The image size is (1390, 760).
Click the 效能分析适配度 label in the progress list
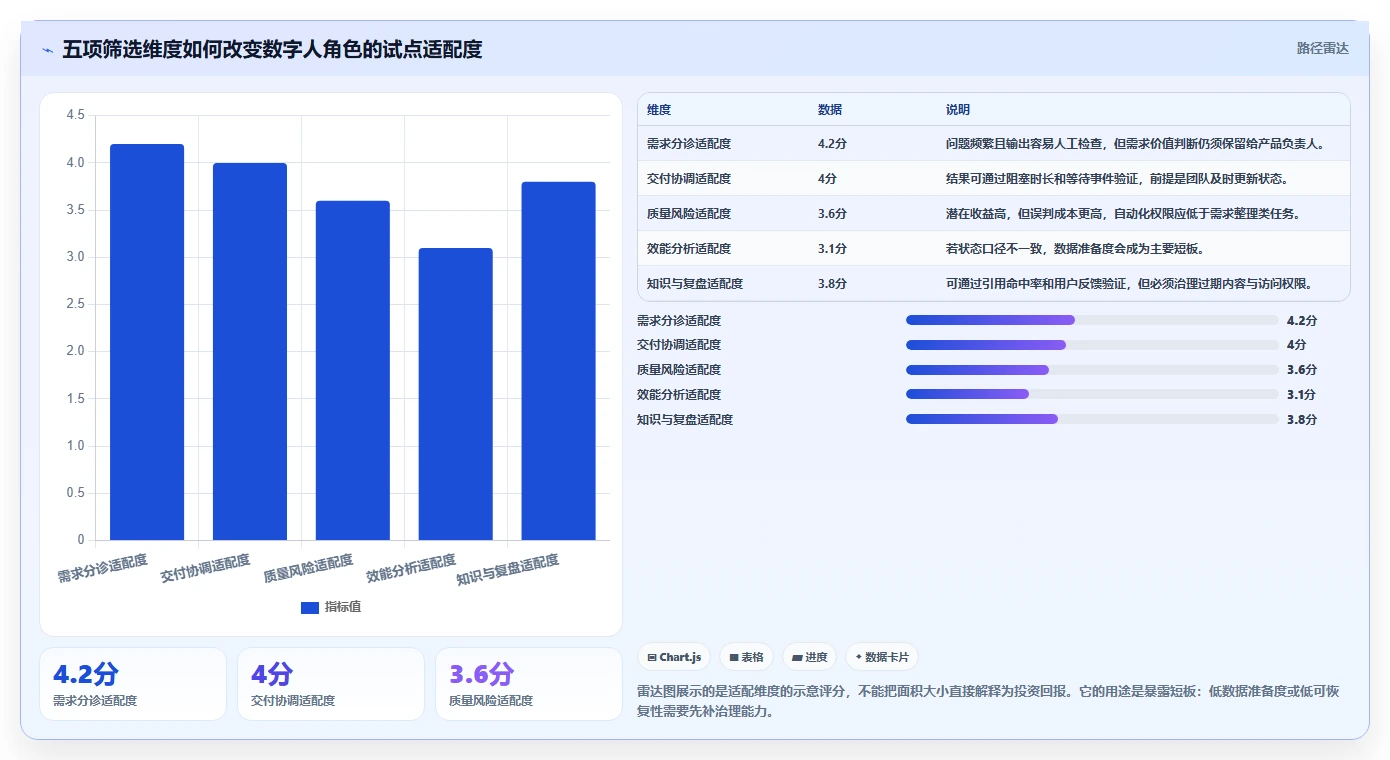pos(679,395)
